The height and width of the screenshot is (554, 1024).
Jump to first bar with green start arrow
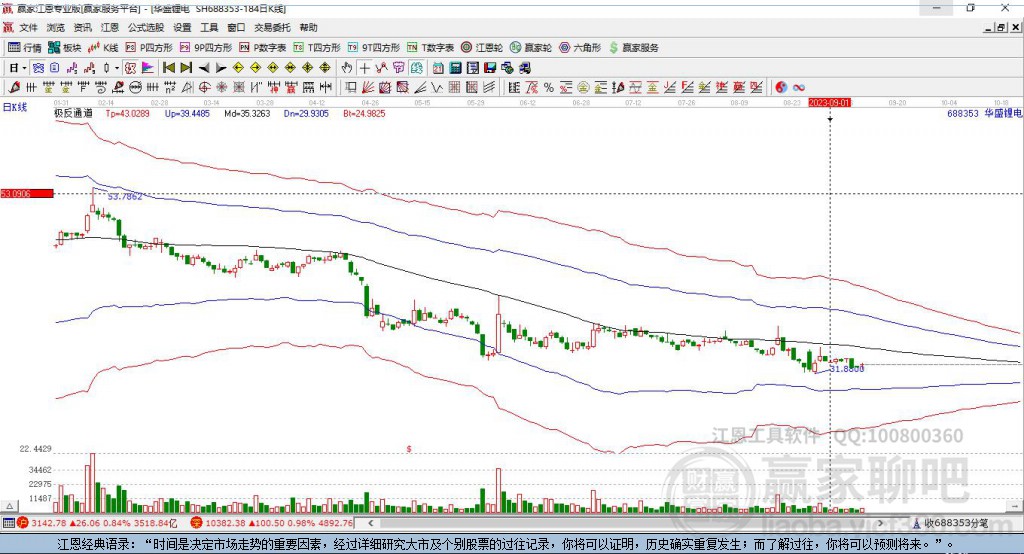(x=169, y=68)
